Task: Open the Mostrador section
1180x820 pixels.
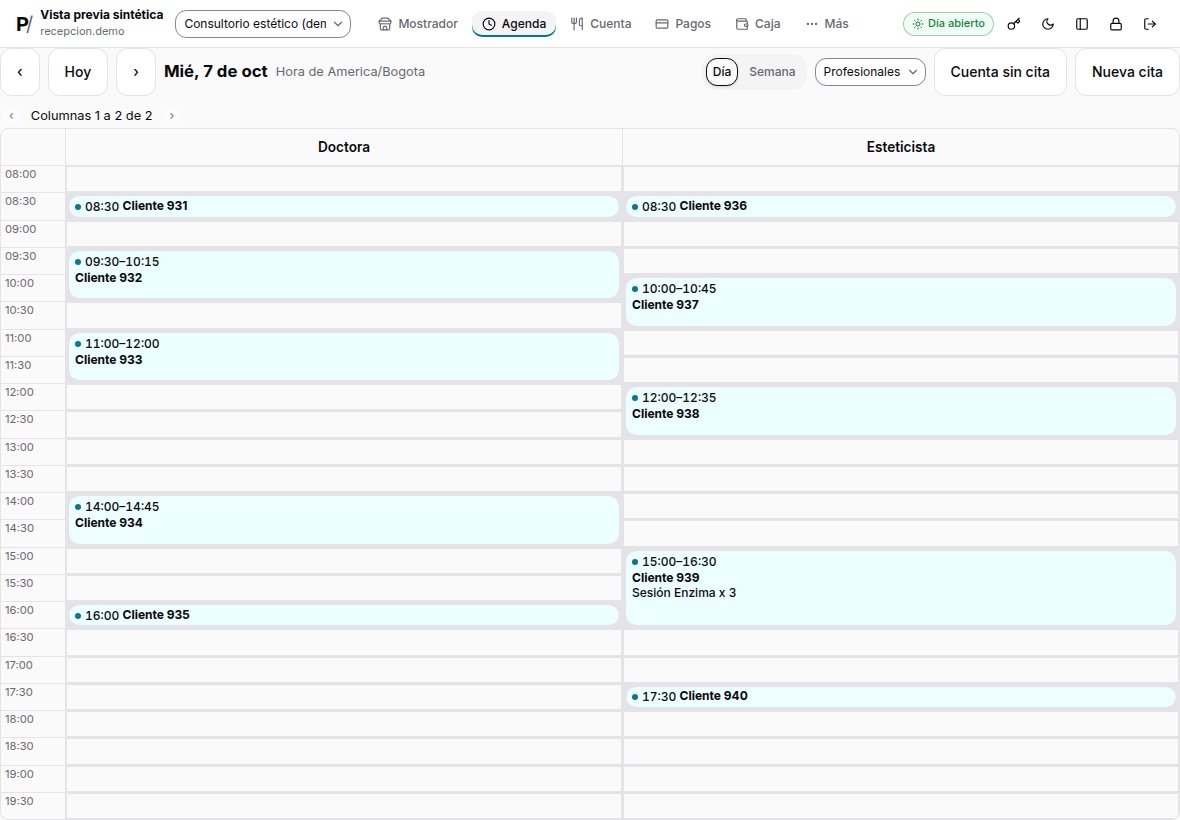Action: 418,24
